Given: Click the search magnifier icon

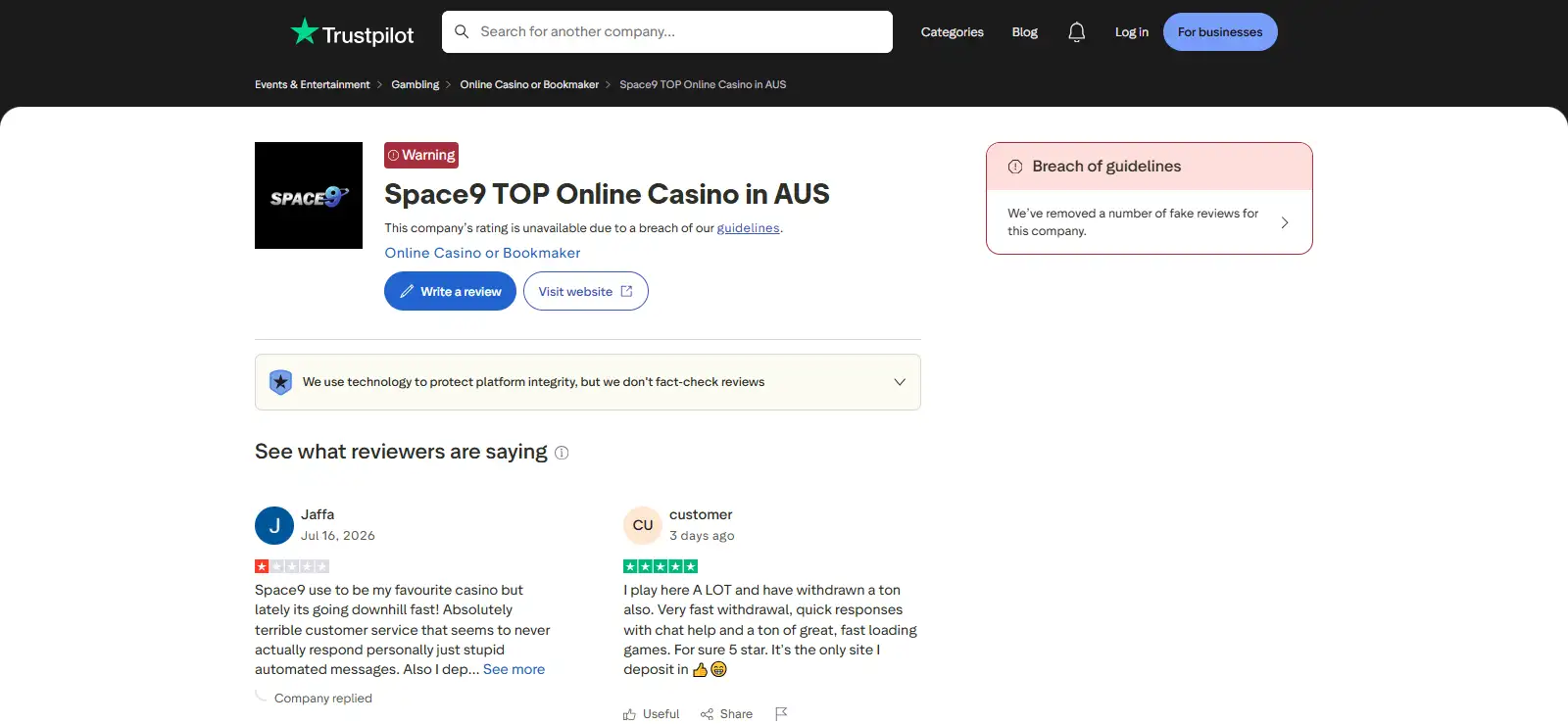Looking at the screenshot, I should click(x=462, y=31).
